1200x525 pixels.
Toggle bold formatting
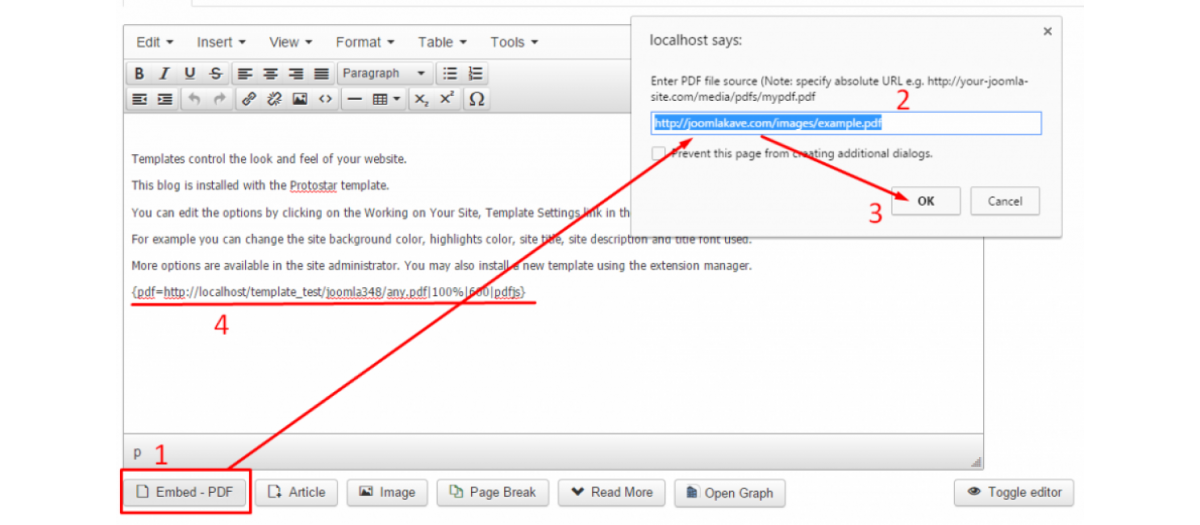[139, 73]
